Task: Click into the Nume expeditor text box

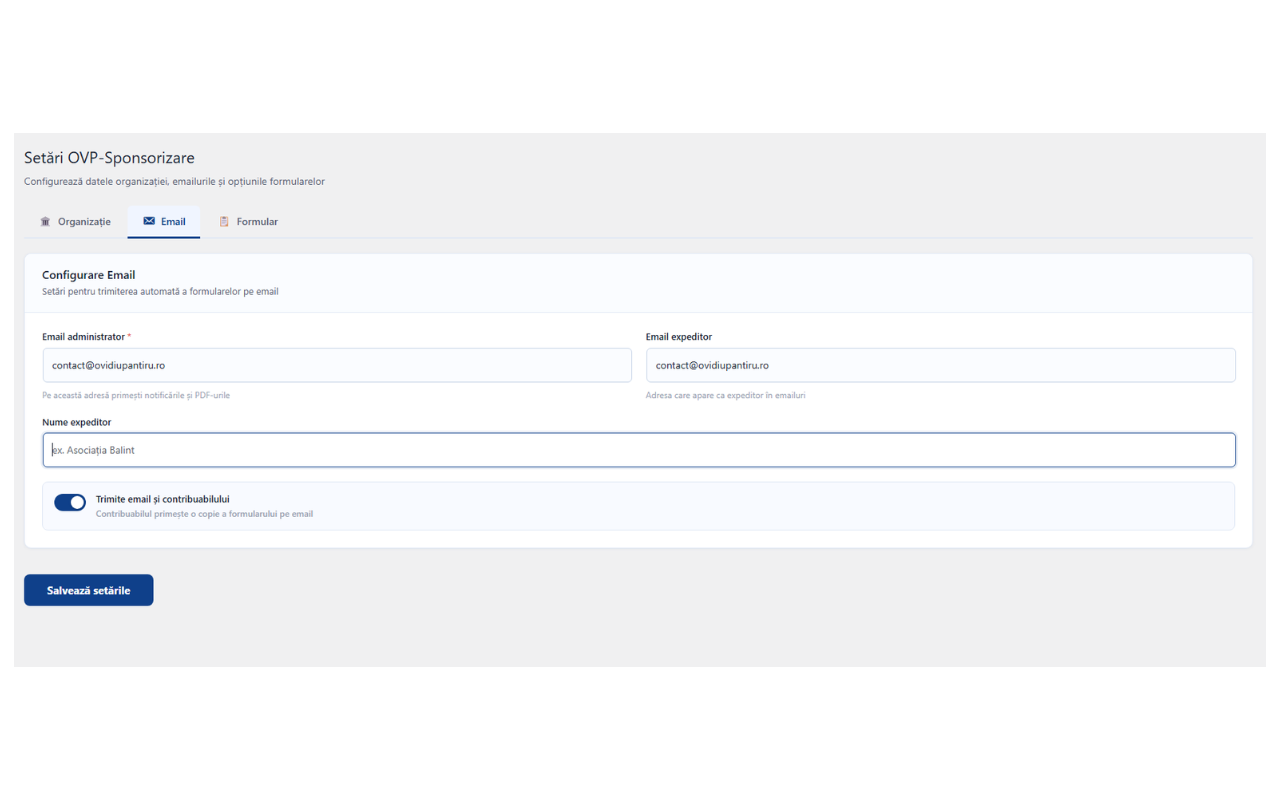Action: [x=639, y=450]
